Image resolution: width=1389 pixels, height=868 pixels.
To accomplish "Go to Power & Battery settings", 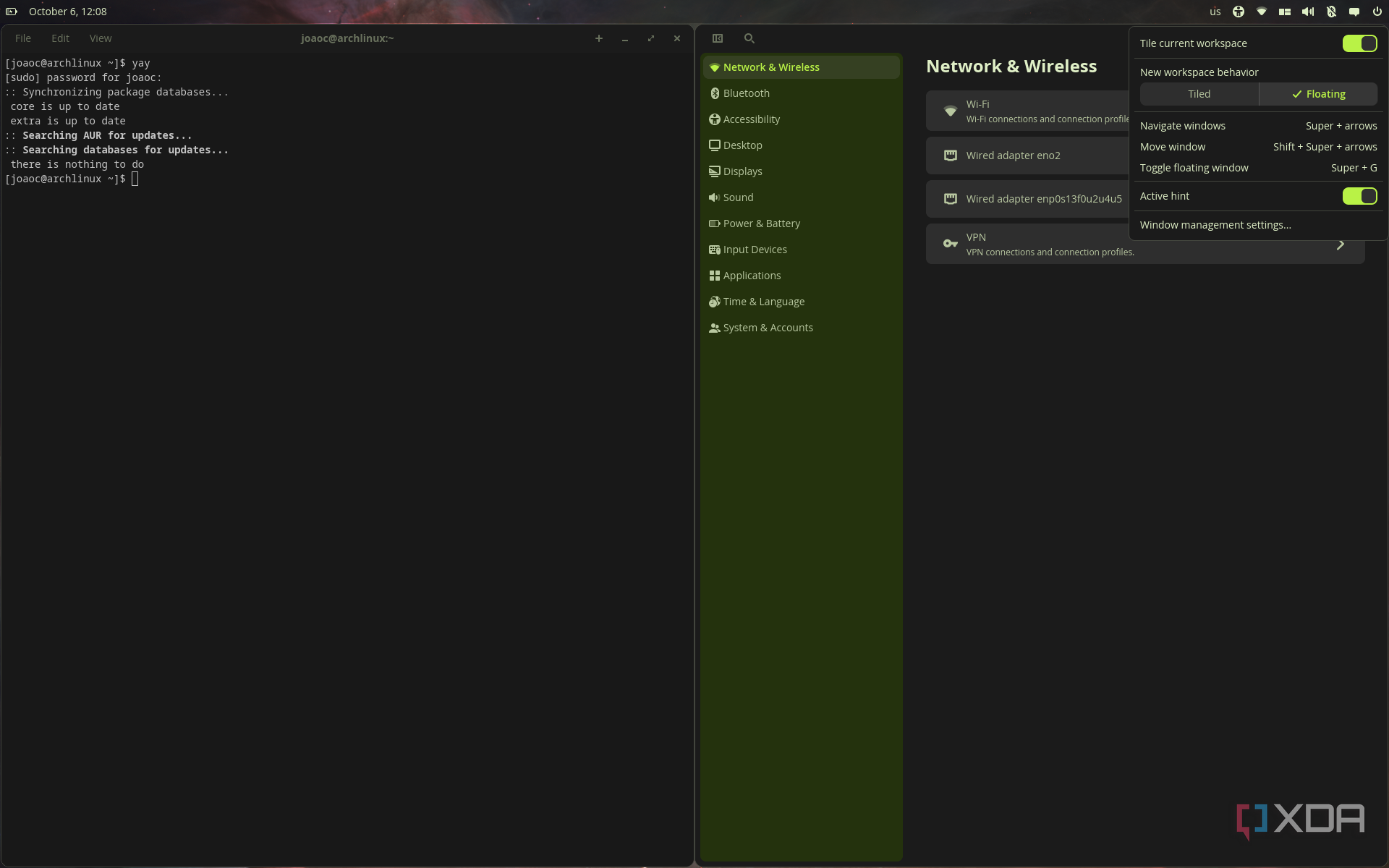I will pos(801,224).
